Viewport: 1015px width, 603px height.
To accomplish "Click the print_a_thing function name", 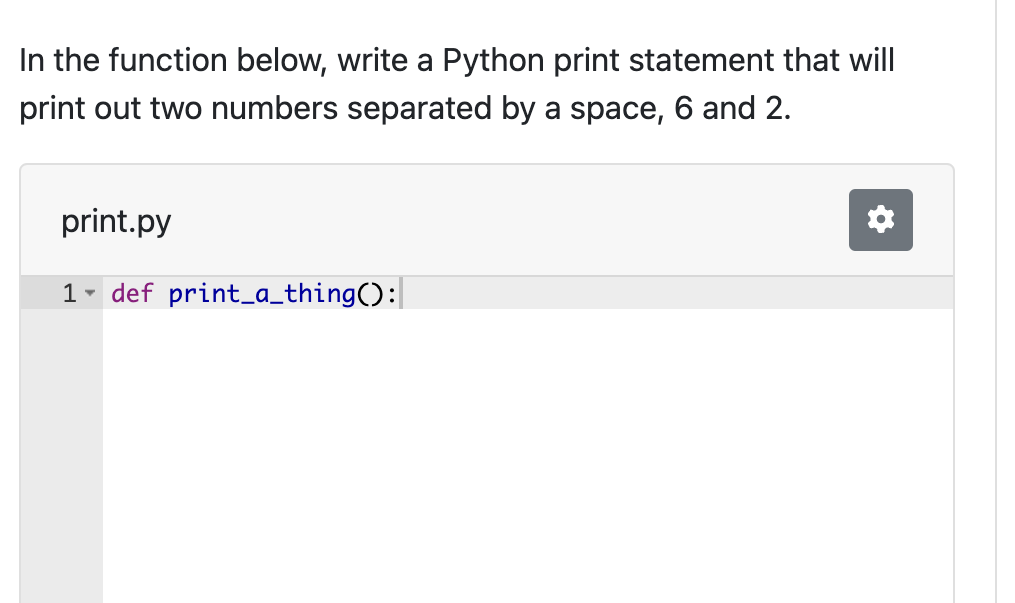I will click(x=262, y=294).
